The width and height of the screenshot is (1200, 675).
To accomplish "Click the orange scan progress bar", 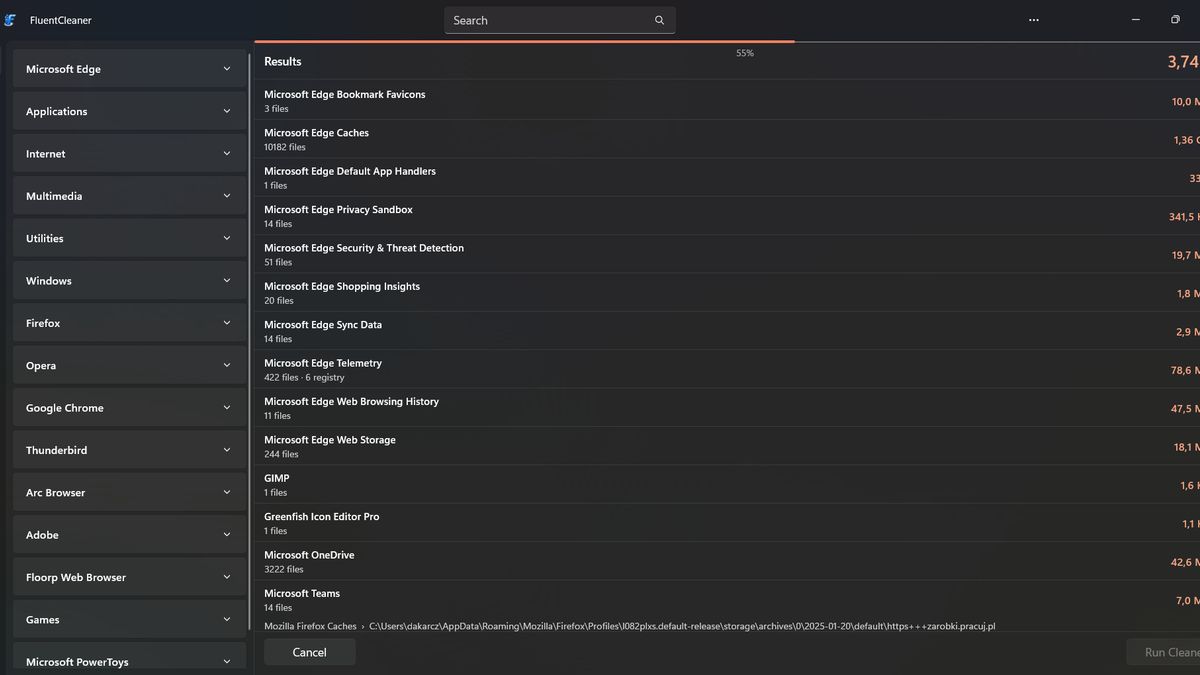I will point(525,41).
